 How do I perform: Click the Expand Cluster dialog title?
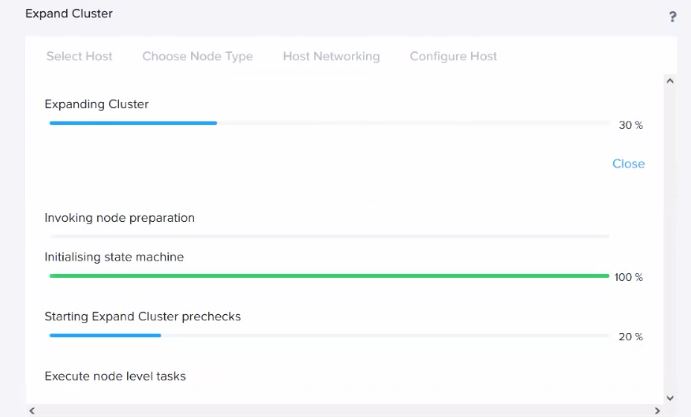69,14
